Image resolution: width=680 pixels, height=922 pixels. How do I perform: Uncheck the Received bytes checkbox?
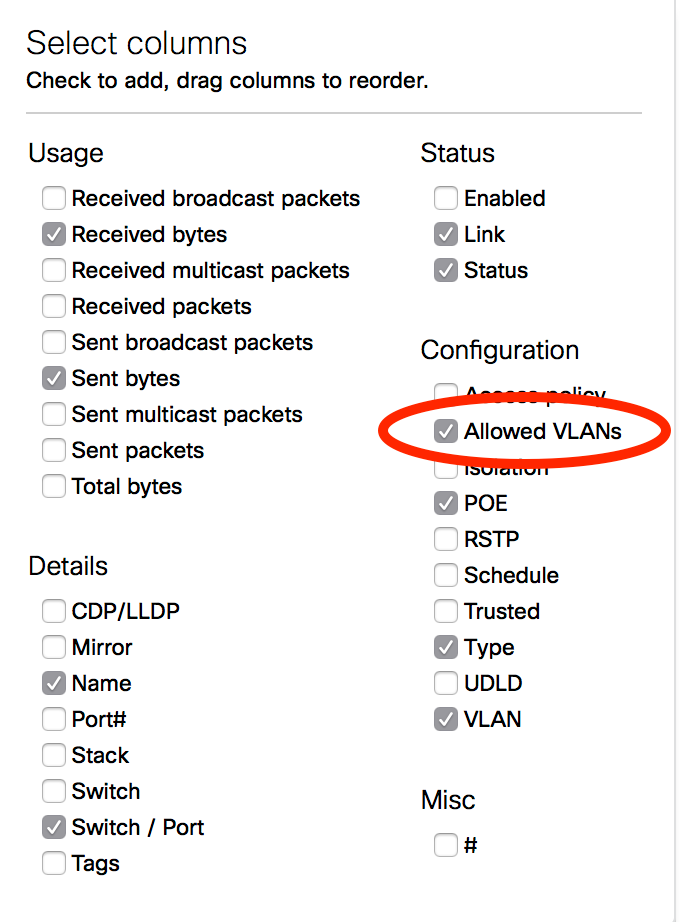(54, 235)
